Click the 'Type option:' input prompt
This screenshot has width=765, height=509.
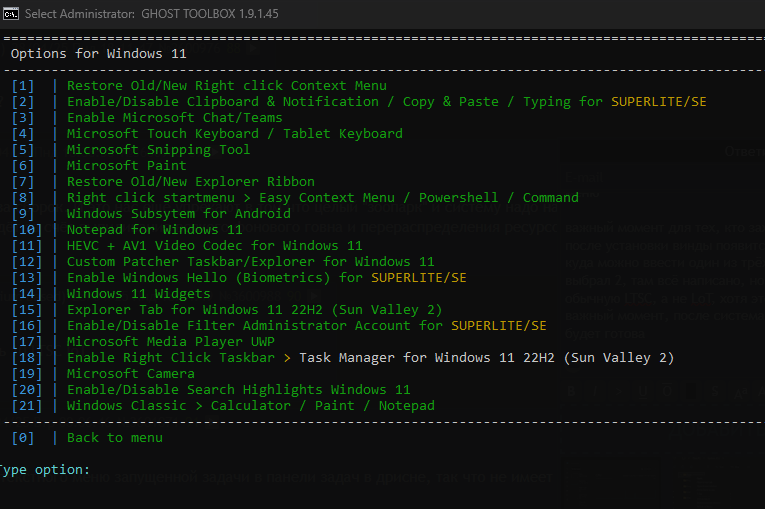coord(45,470)
